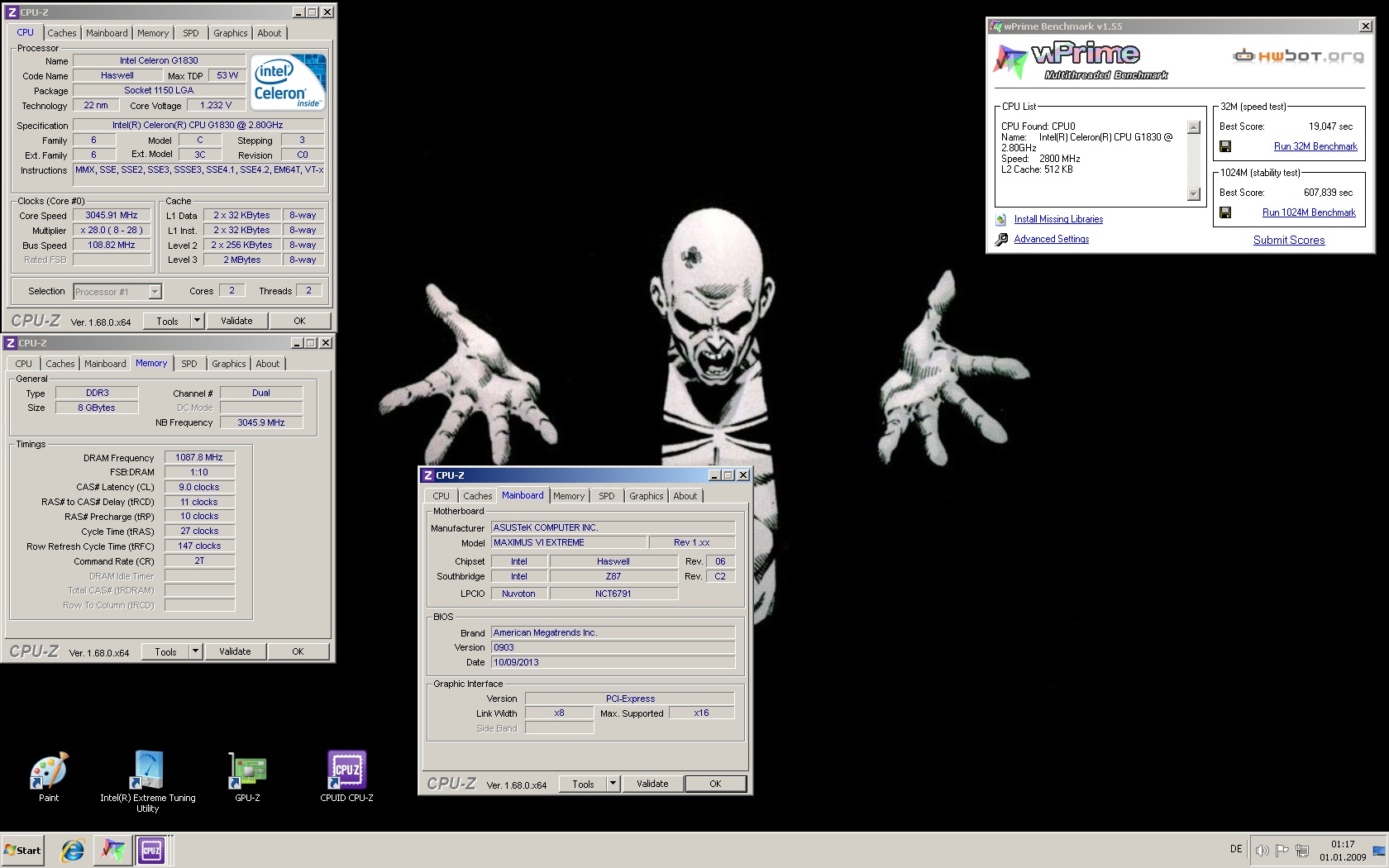Open the Tools dropdown arrow in the Memory window
Image resolution: width=1389 pixels, height=868 pixels.
[195, 651]
